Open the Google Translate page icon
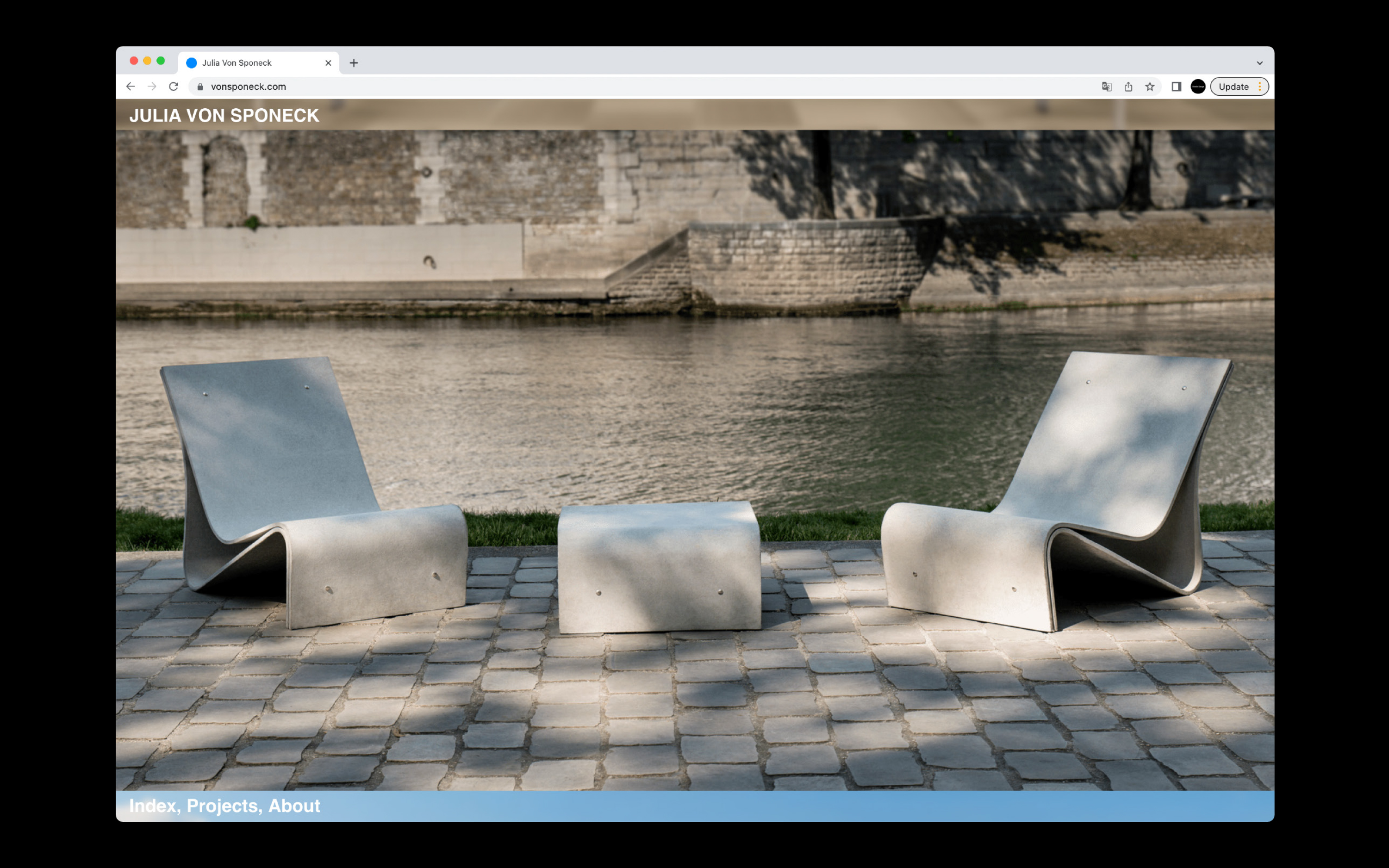This screenshot has height=868, width=1389. [x=1107, y=87]
